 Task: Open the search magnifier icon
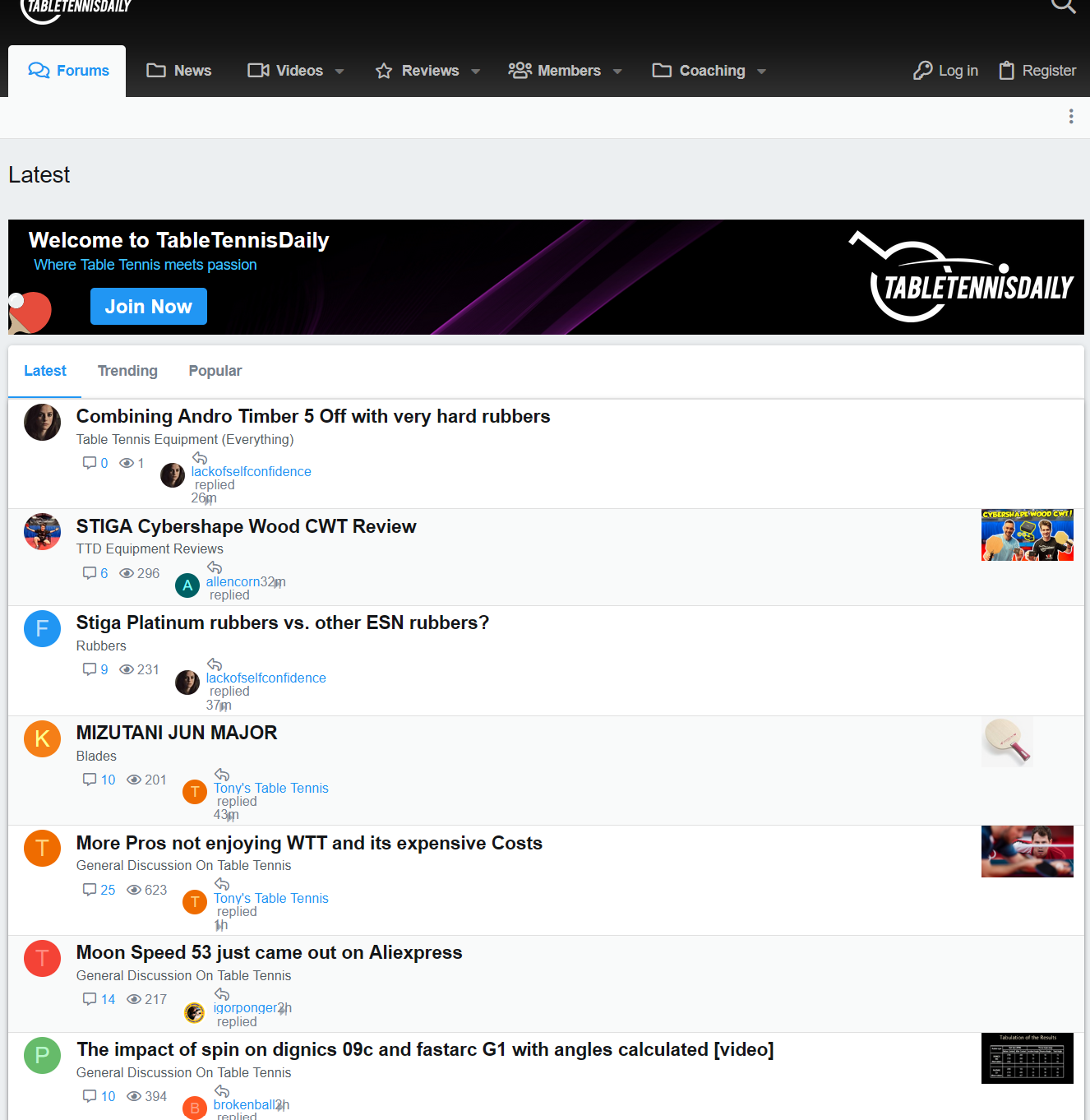(1063, 4)
